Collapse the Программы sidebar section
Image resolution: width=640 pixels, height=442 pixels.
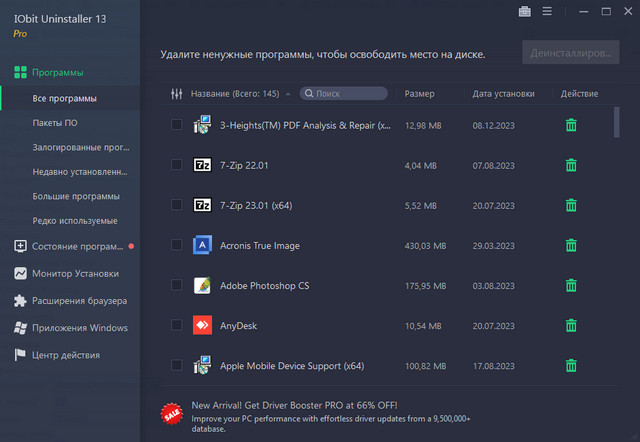coord(57,73)
